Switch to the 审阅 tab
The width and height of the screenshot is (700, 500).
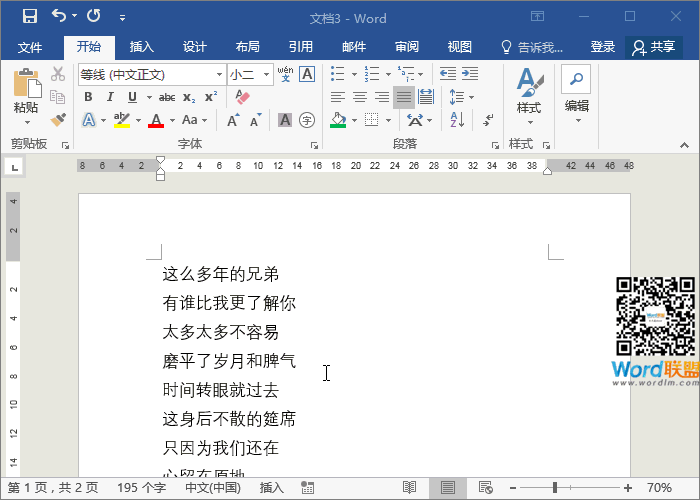(x=407, y=47)
